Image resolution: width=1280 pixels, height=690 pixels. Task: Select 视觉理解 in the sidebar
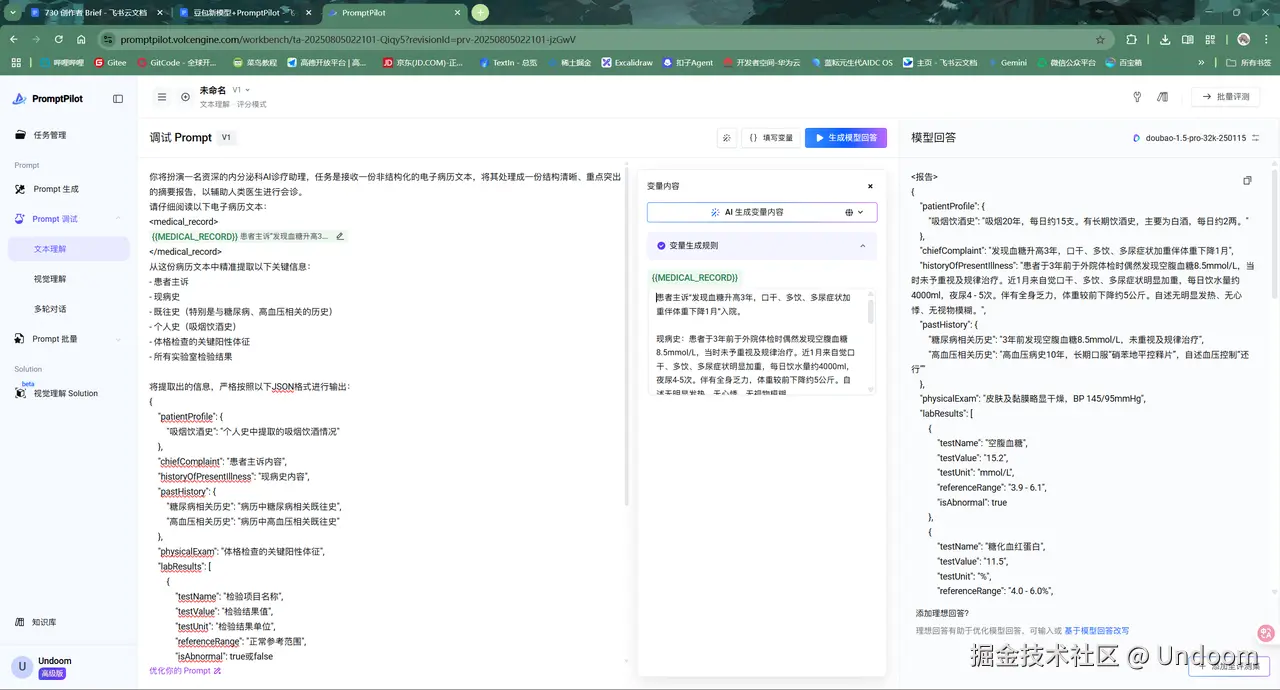(50, 279)
